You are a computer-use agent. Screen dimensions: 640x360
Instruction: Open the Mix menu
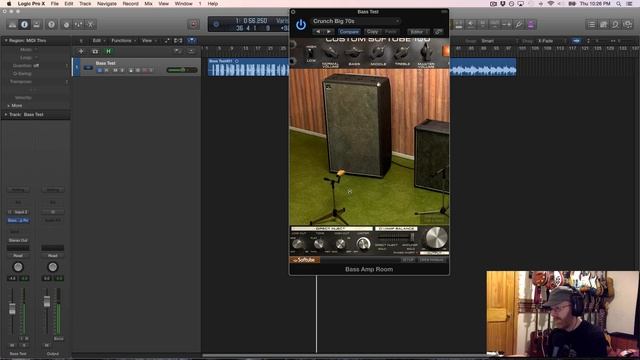[x=149, y=4]
